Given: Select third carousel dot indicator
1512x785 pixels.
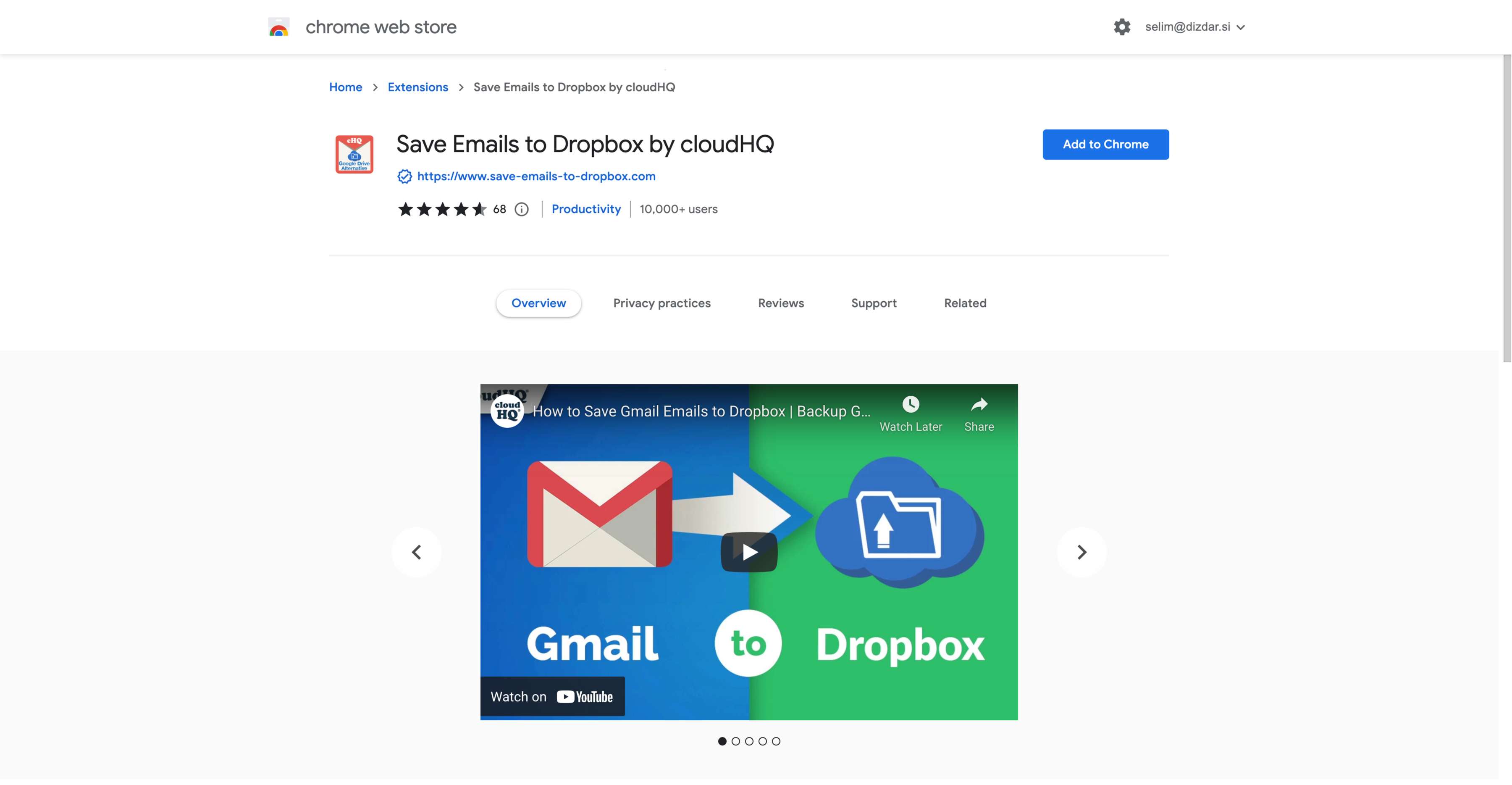Looking at the screenshot, I should click(x=749, y=741).
